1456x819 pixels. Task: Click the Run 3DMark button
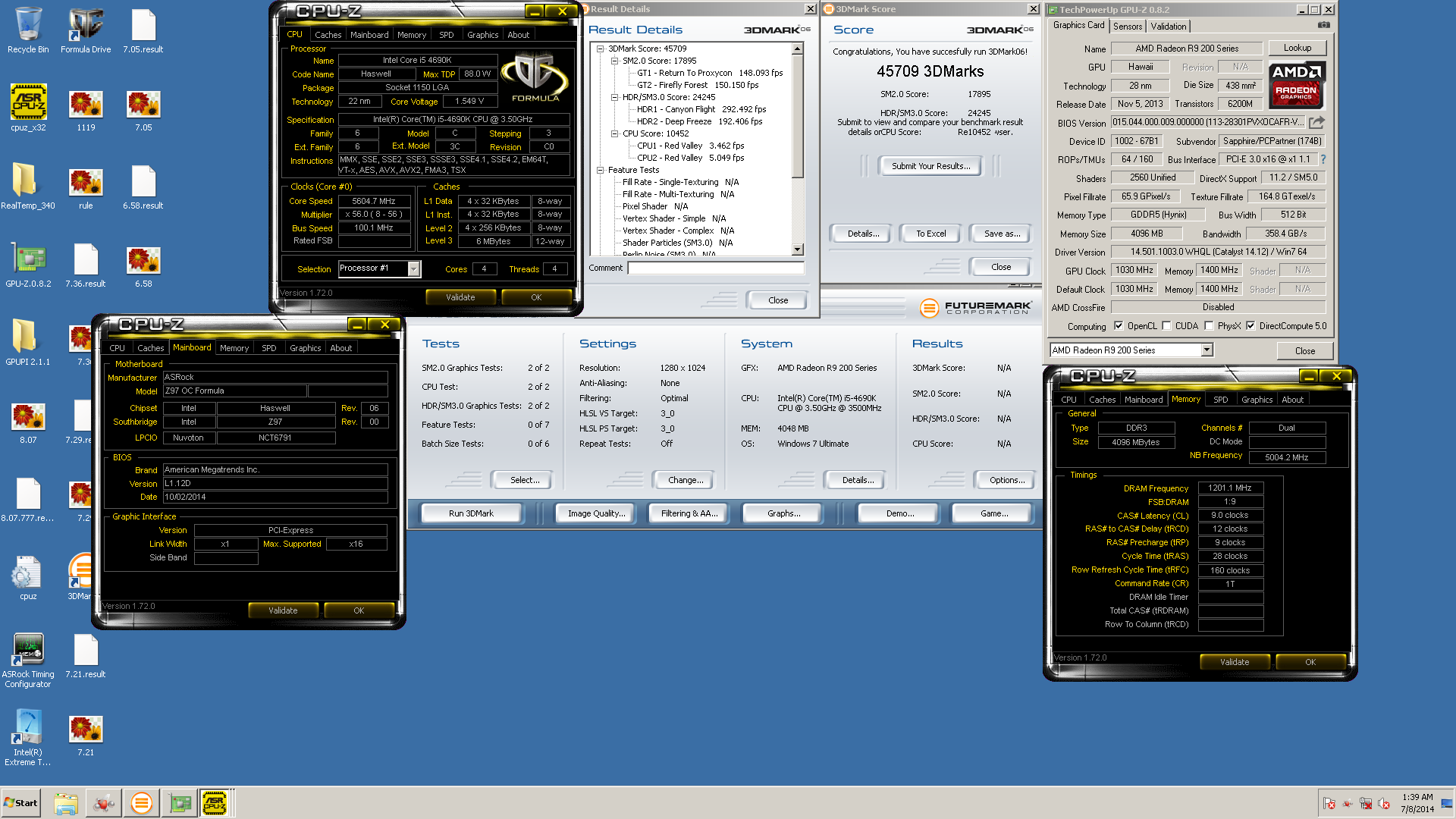click(471, 513)
